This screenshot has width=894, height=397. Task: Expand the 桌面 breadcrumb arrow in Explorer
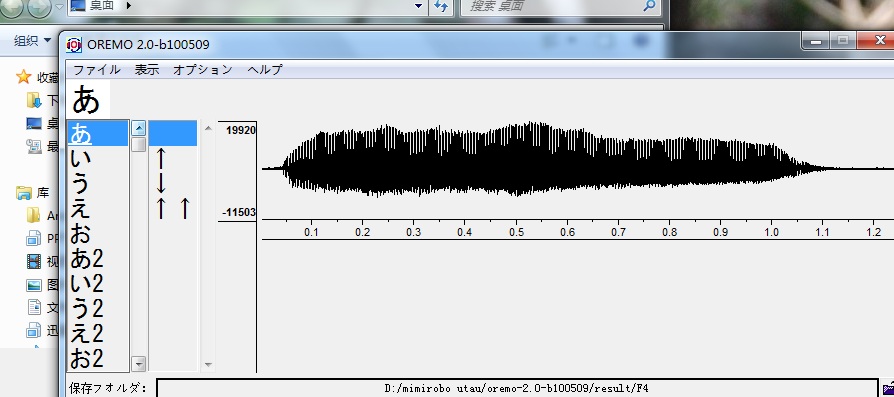(128, 6)
